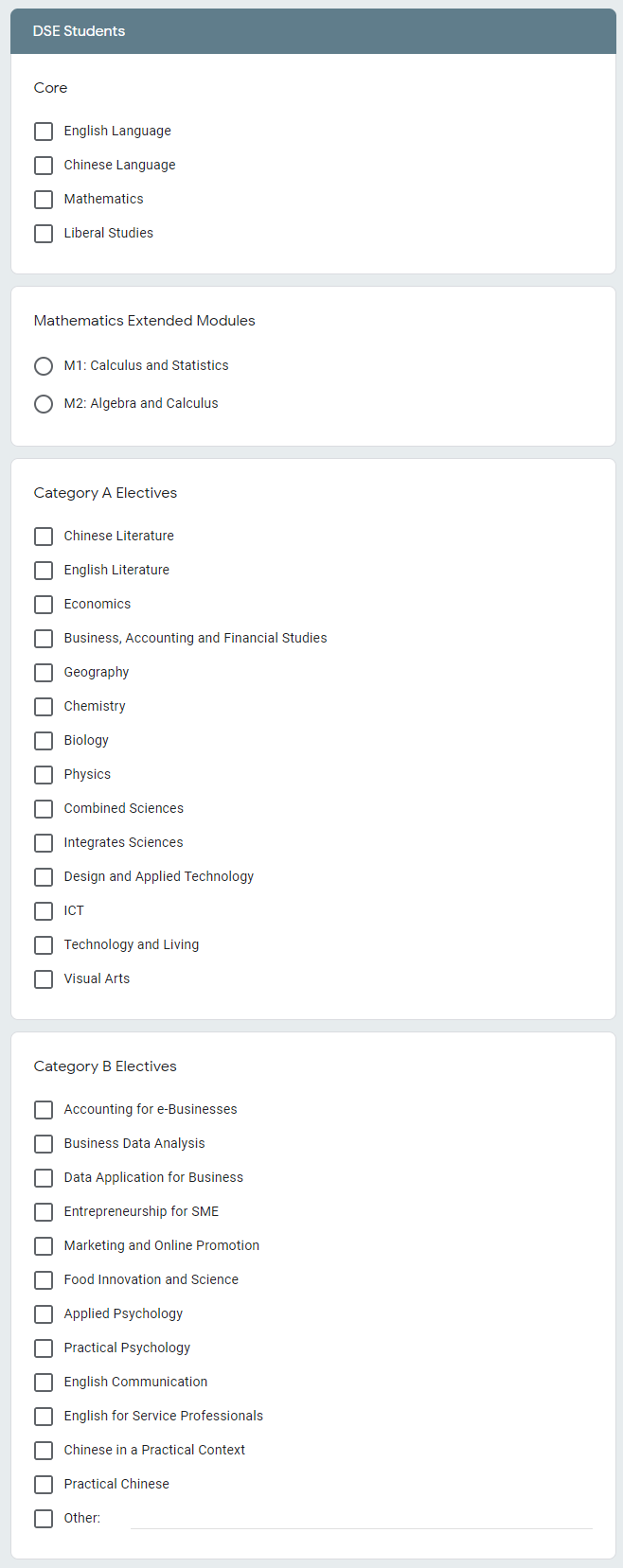Check Marketing and Online Promotion
Image resolution: width=623 pixels, height=1568 pixels.
[x=44, y=1246]
